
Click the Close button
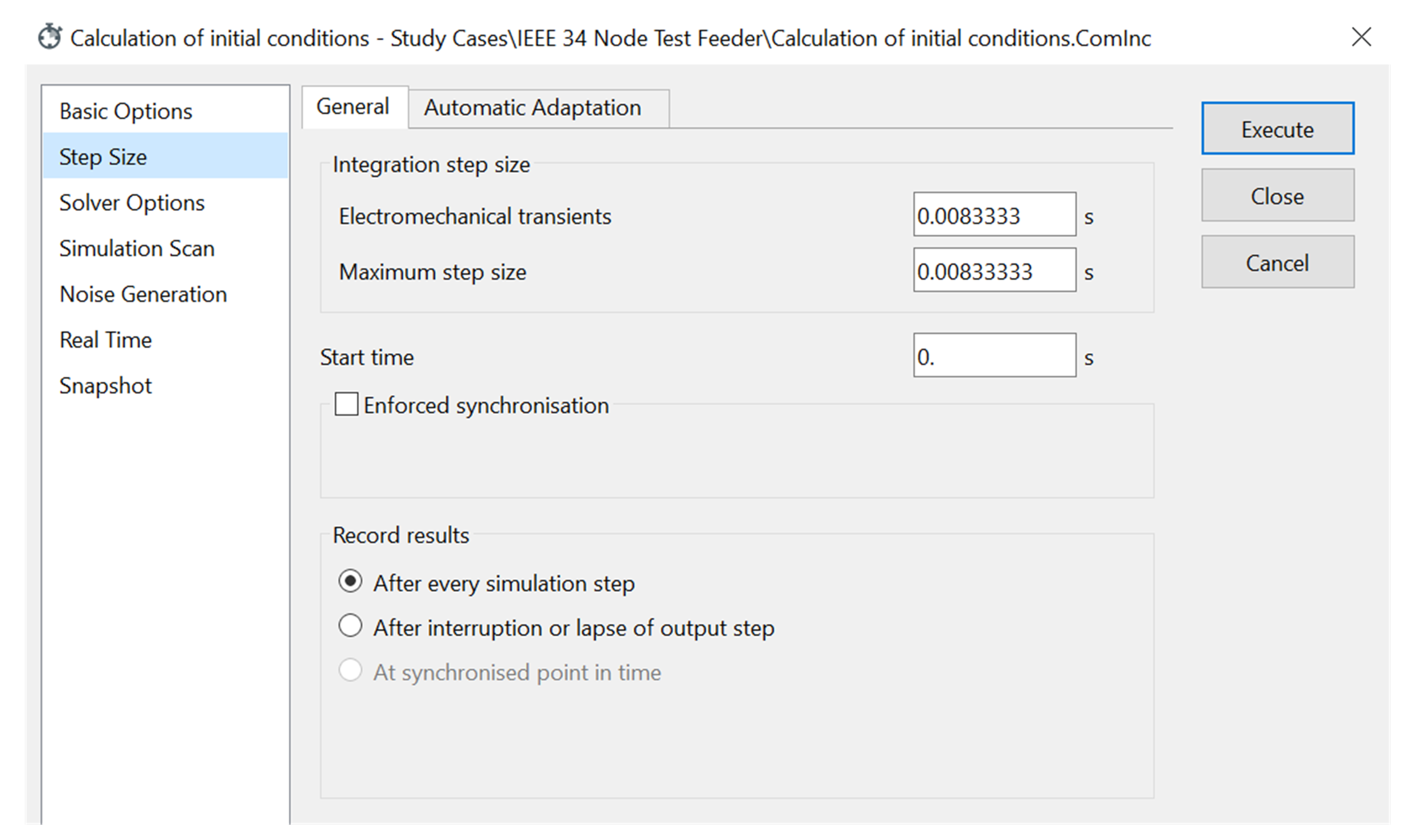pyautogui.click(x=1277, y=196)
